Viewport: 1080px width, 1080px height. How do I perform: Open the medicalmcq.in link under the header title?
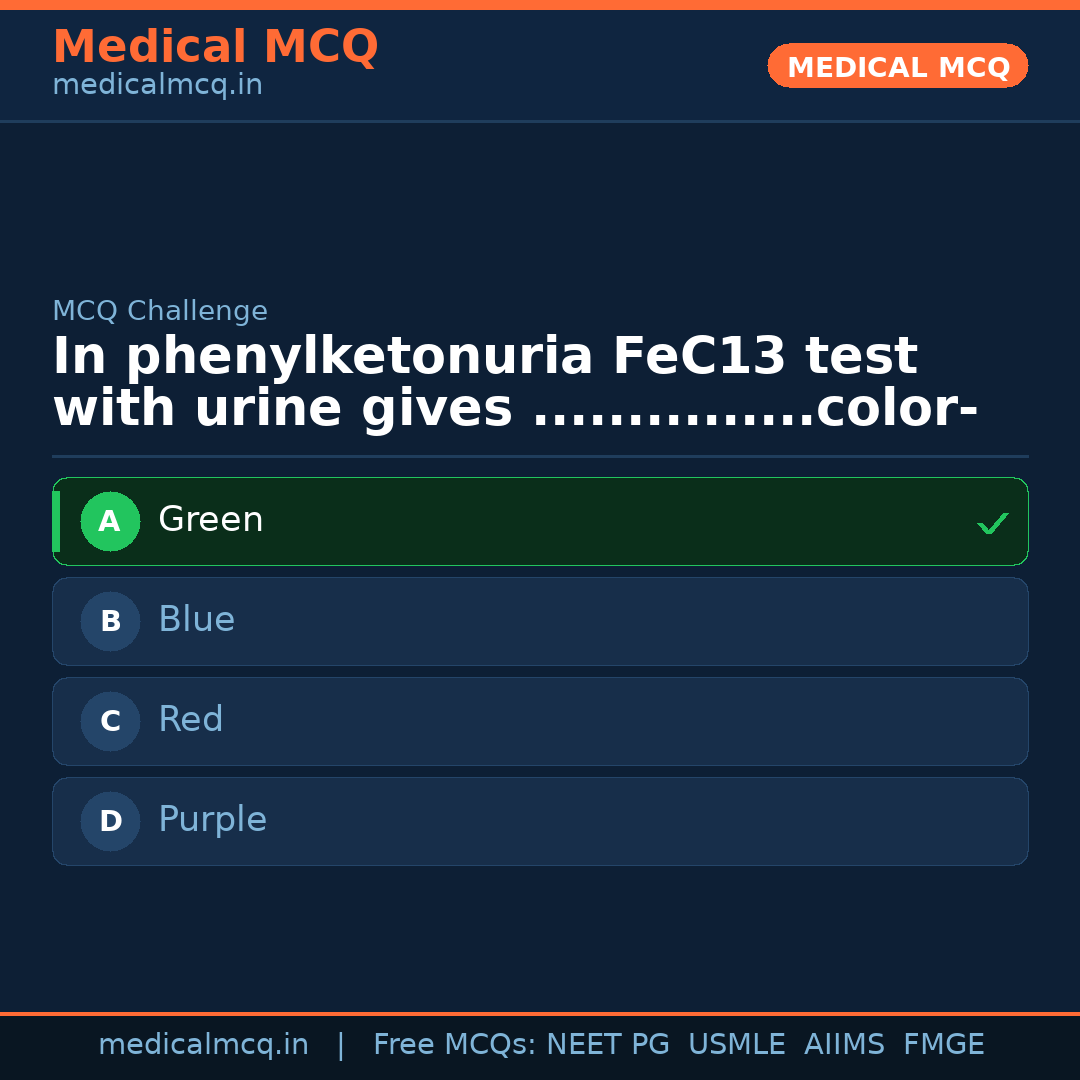pos(157,86)
